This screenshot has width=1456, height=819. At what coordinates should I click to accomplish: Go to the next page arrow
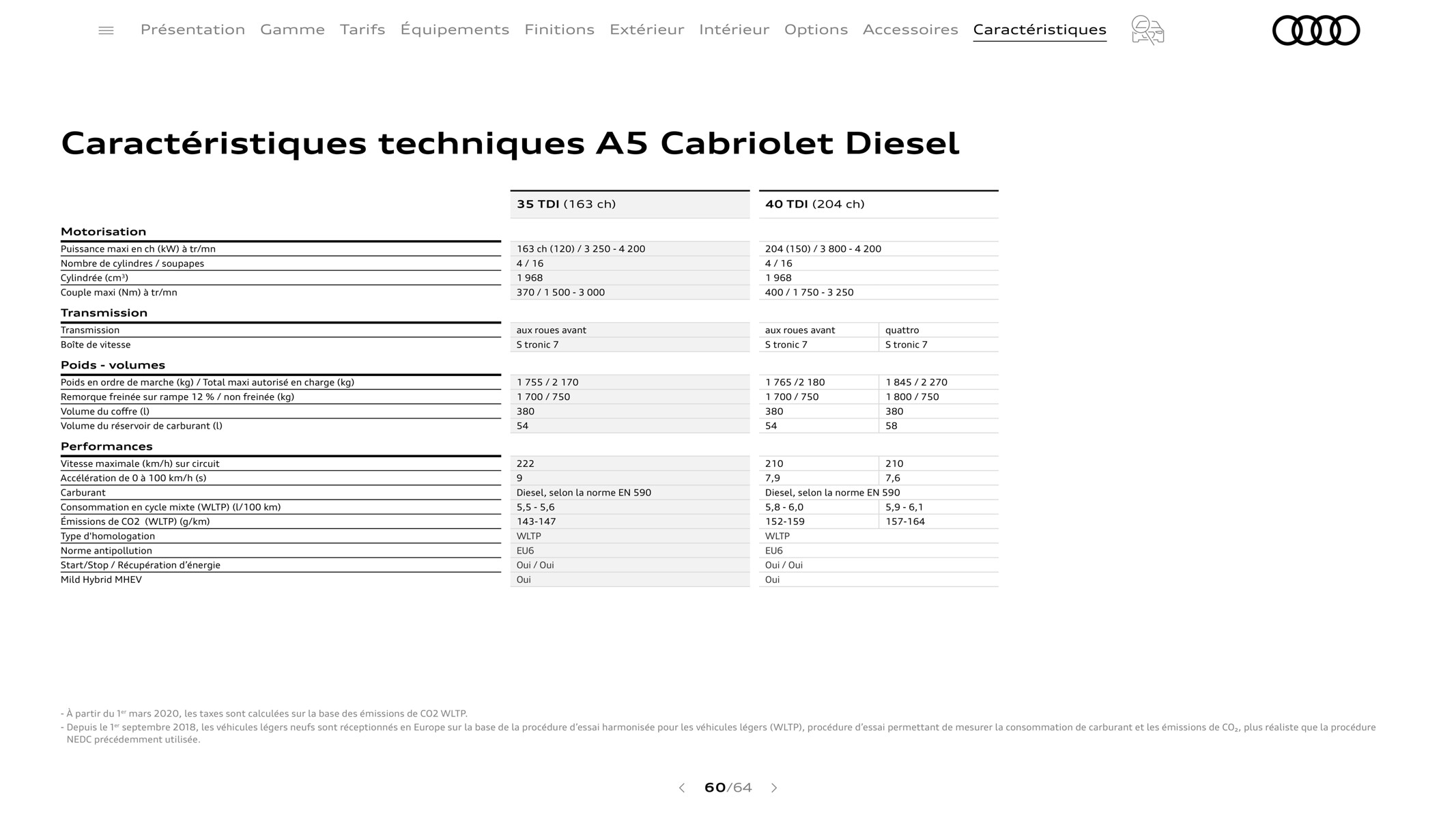pos(774,788)
